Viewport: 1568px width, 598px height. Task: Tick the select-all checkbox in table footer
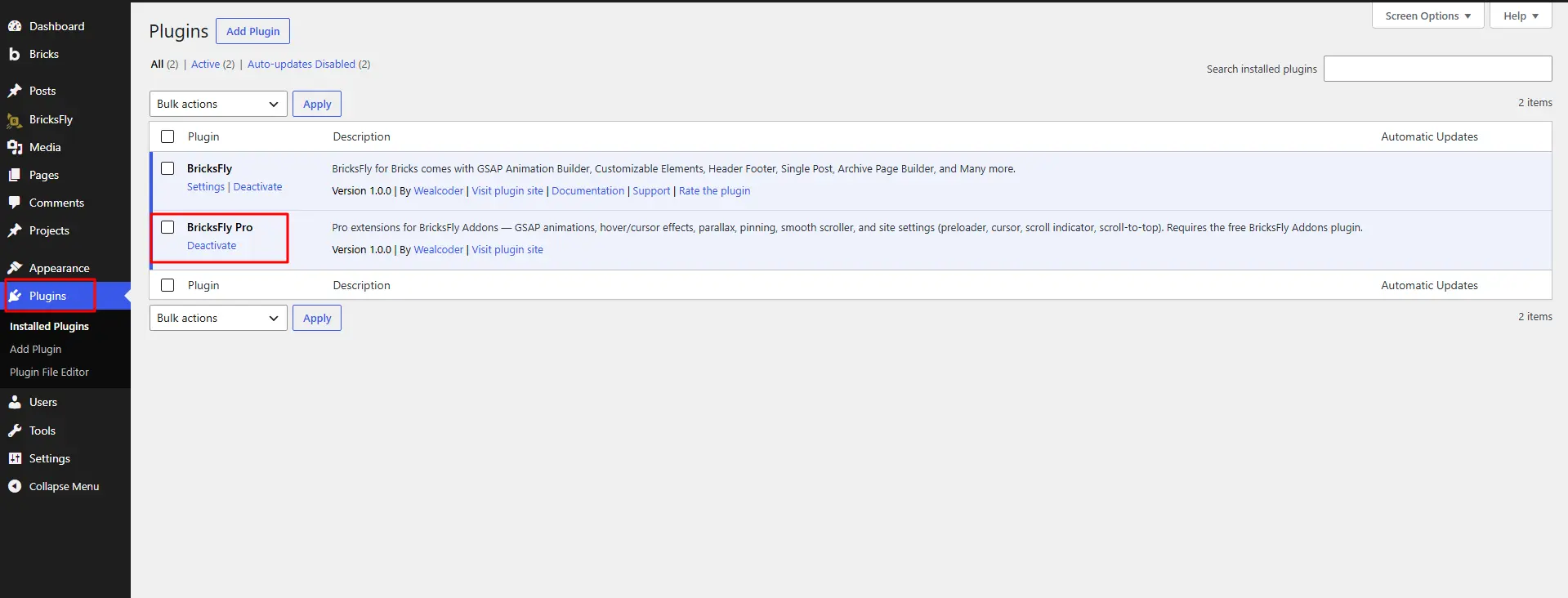(x=168, y=285)
